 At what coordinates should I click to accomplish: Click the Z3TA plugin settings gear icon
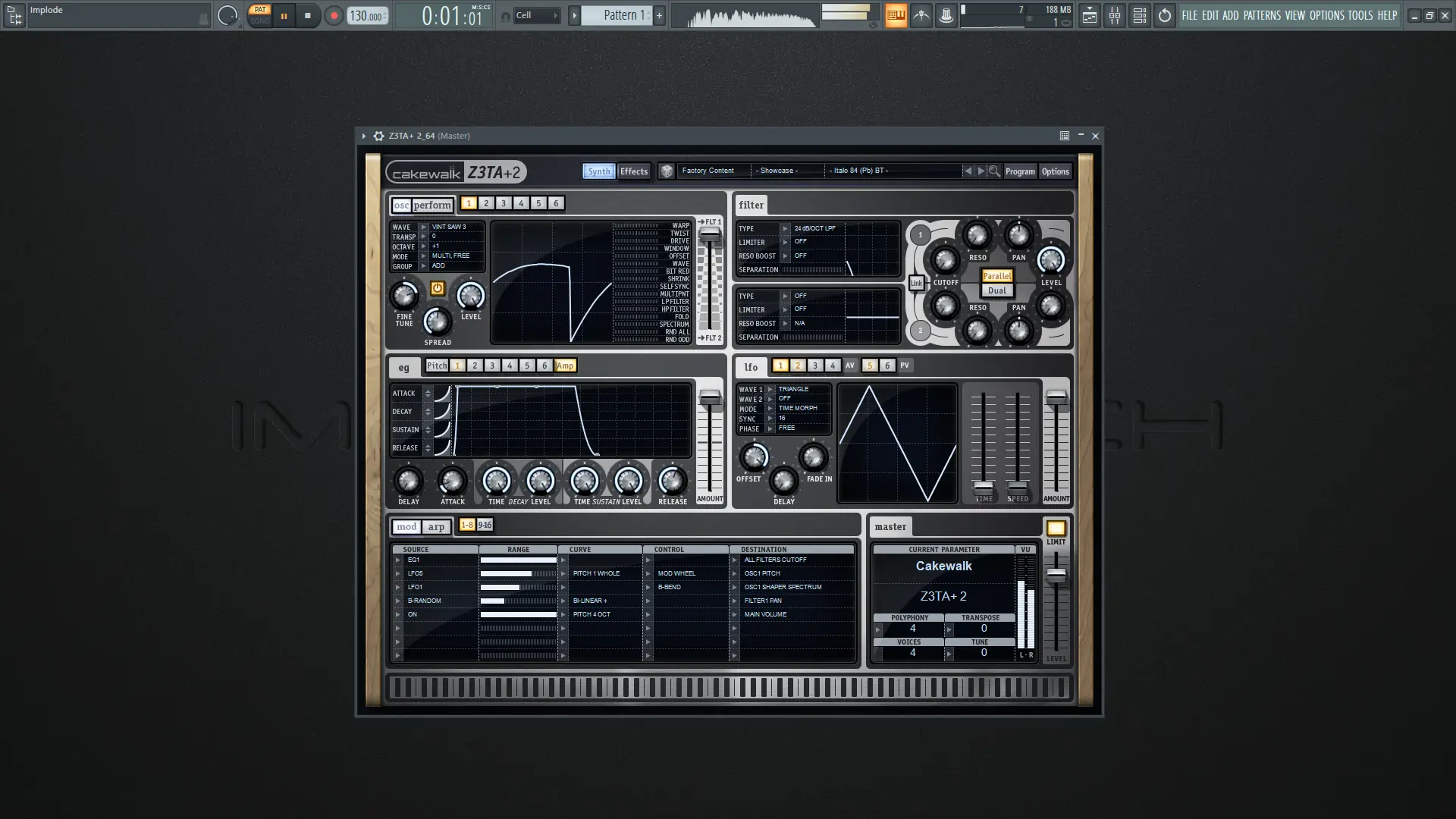pos(378,136)
